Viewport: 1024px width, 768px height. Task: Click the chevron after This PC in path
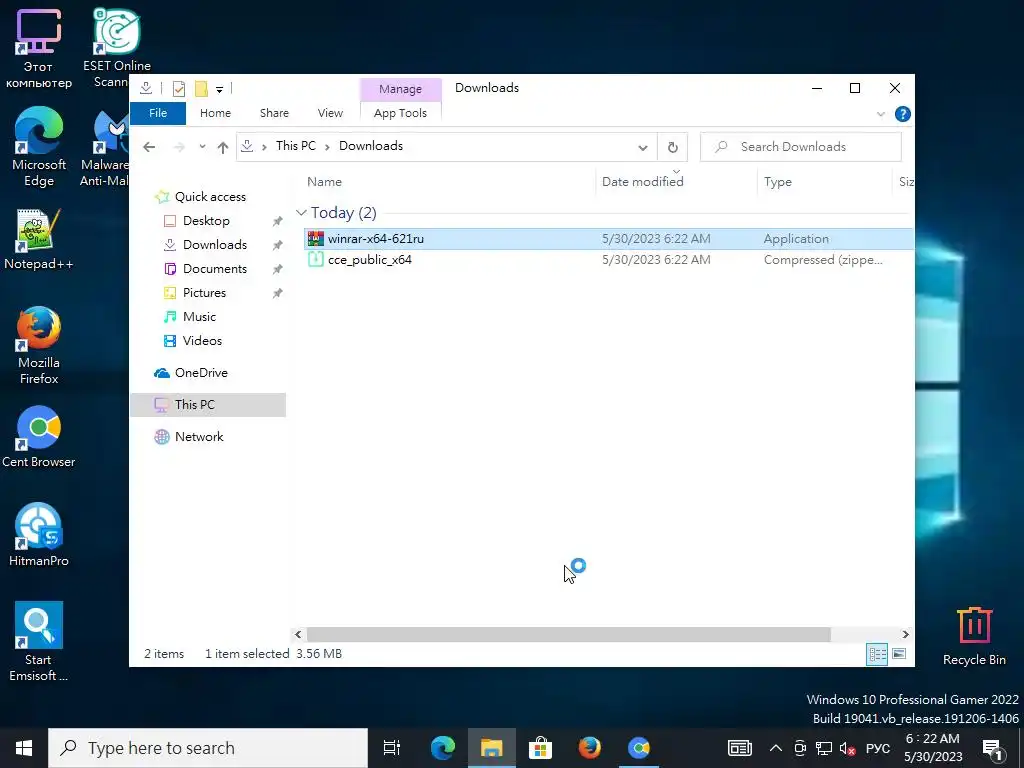click(327, 147)
